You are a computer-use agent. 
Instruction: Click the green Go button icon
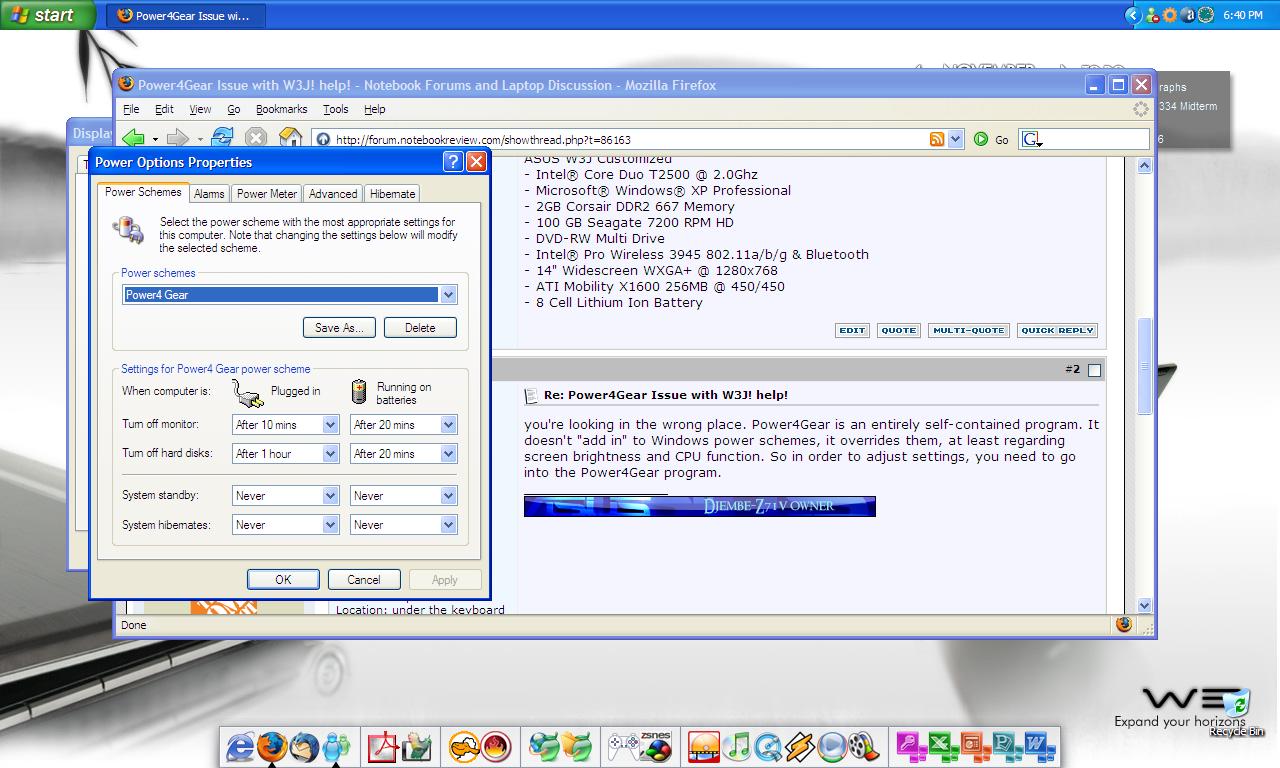click(981, 139)
